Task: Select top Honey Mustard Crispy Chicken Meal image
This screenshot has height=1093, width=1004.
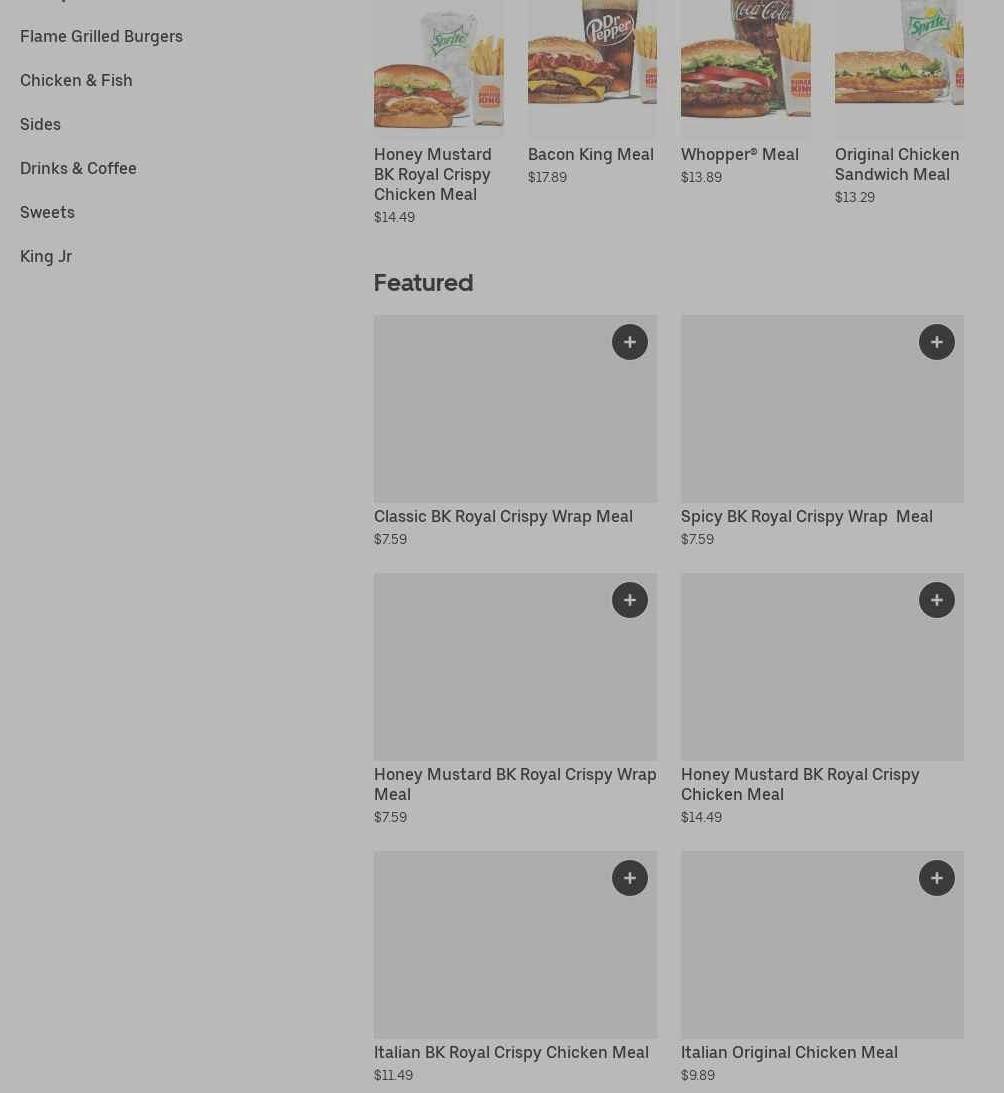Action: click(439, 67)
